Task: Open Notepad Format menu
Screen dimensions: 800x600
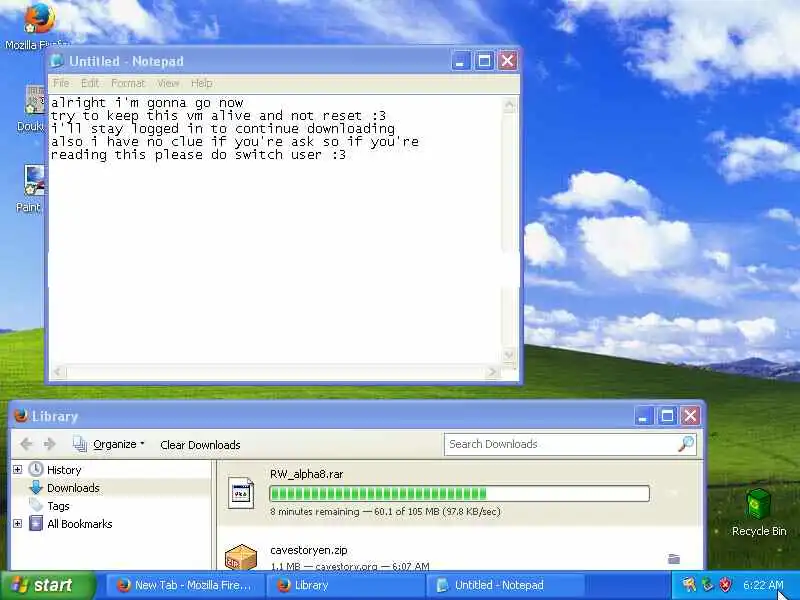Action: click(x=128, y=83)
